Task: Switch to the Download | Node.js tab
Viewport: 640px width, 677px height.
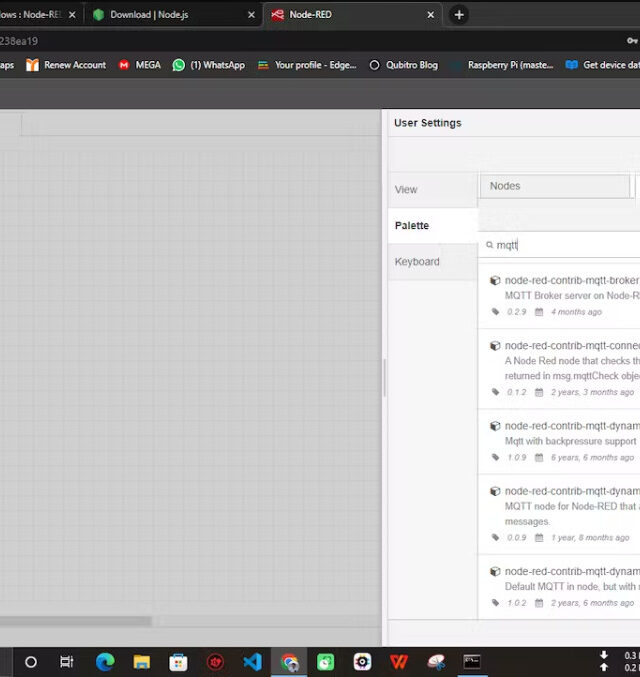Action: pos(163,15)
